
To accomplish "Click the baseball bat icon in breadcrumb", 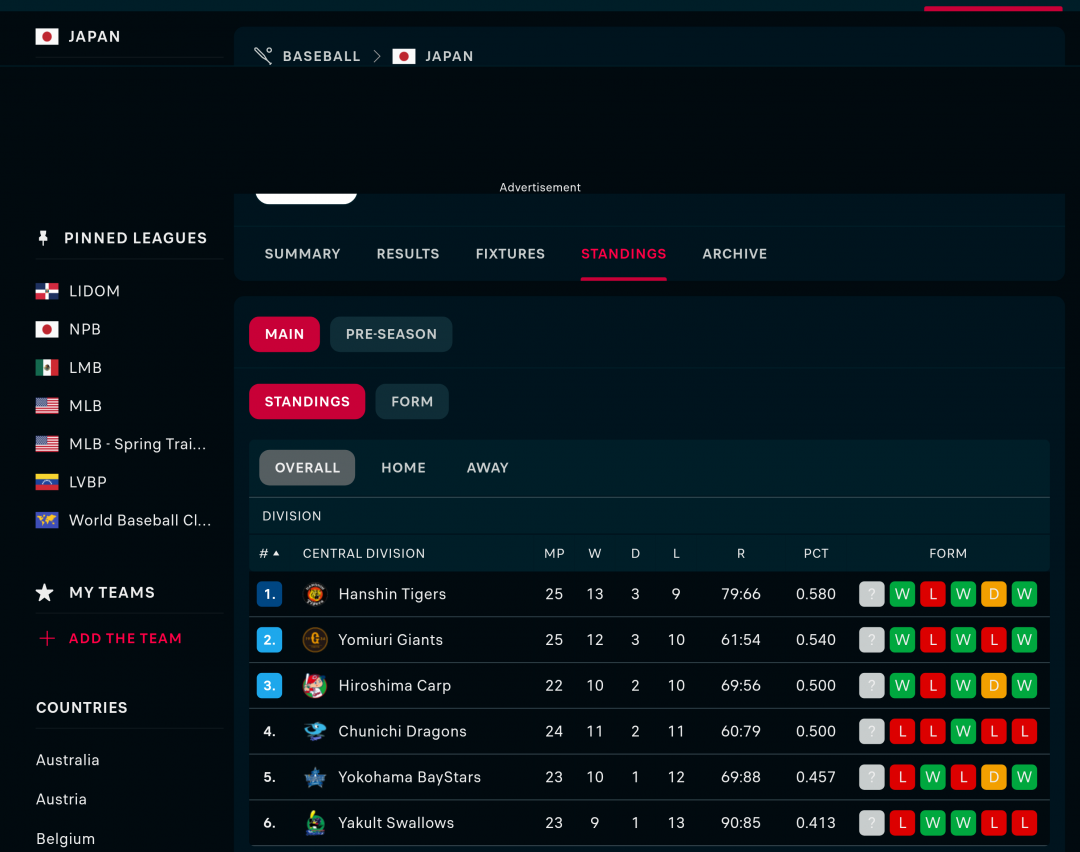I will (x=263, y=56).
